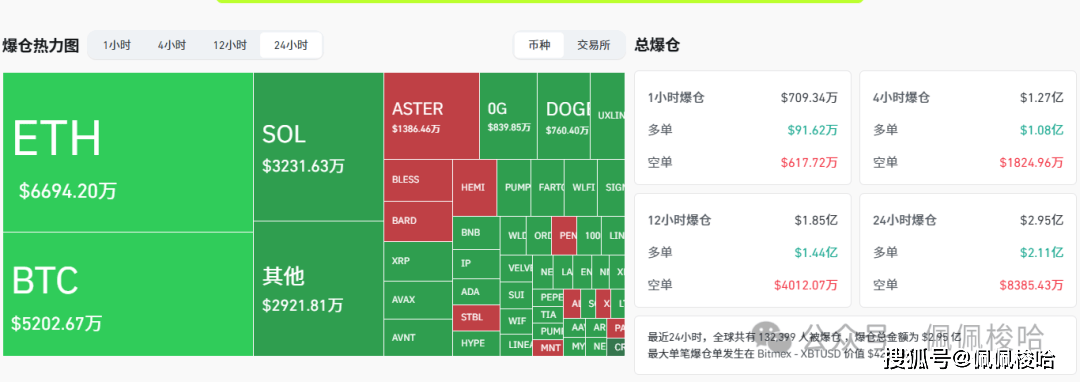Viewport: 1080px width, 382px height.
Task: Toggle heatmap view to 币种
Action: coord(539,45)
